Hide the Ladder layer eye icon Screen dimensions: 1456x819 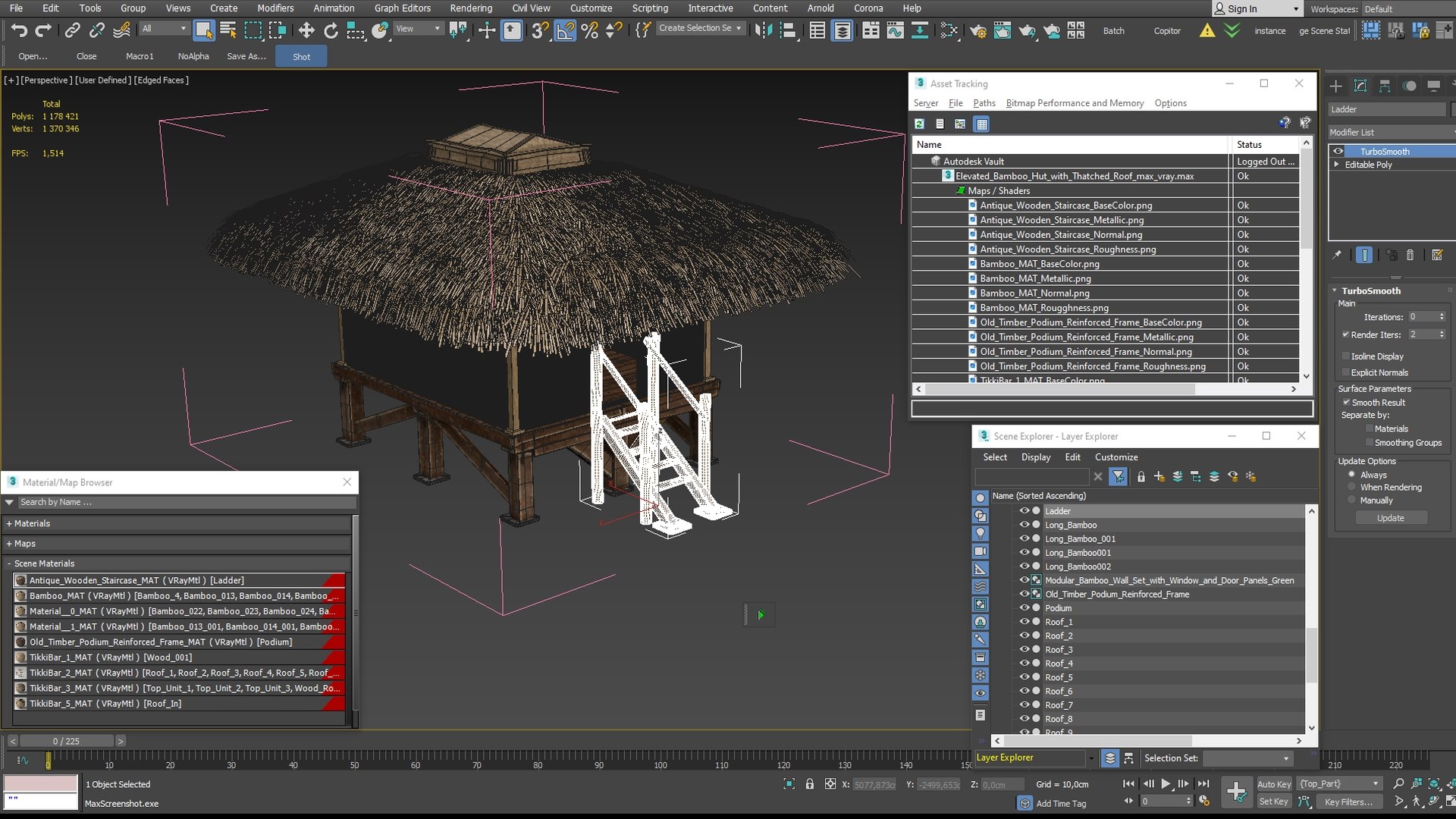point(1024,510)
